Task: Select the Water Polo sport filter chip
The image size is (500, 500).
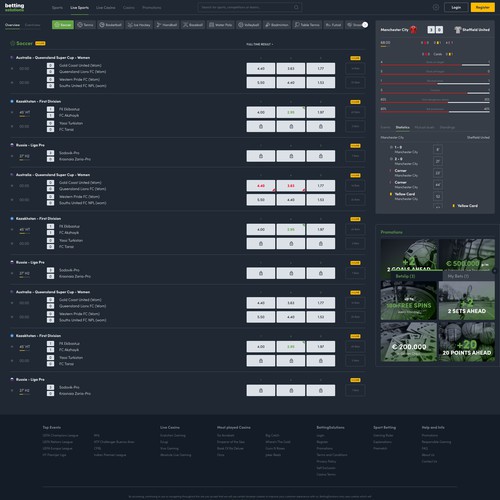Action: tap(220, 25)
